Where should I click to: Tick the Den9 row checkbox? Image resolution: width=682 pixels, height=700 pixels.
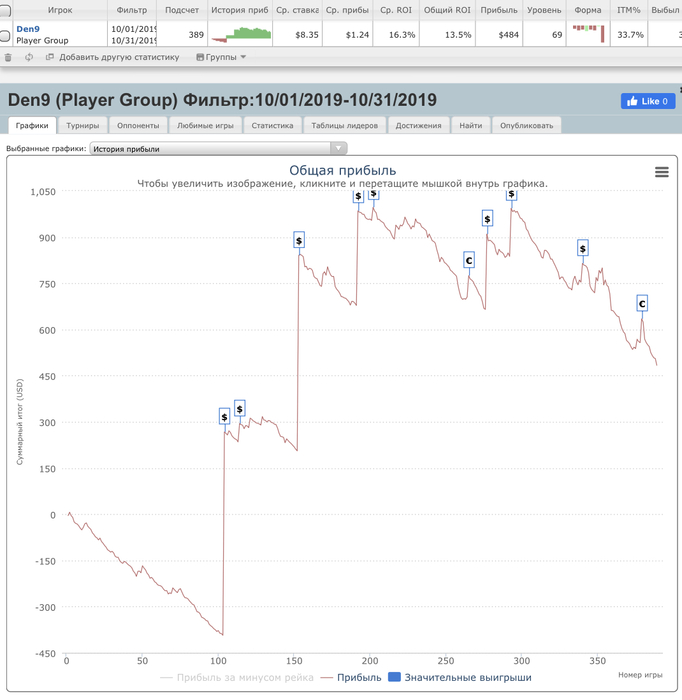click(x=5, y=35)
